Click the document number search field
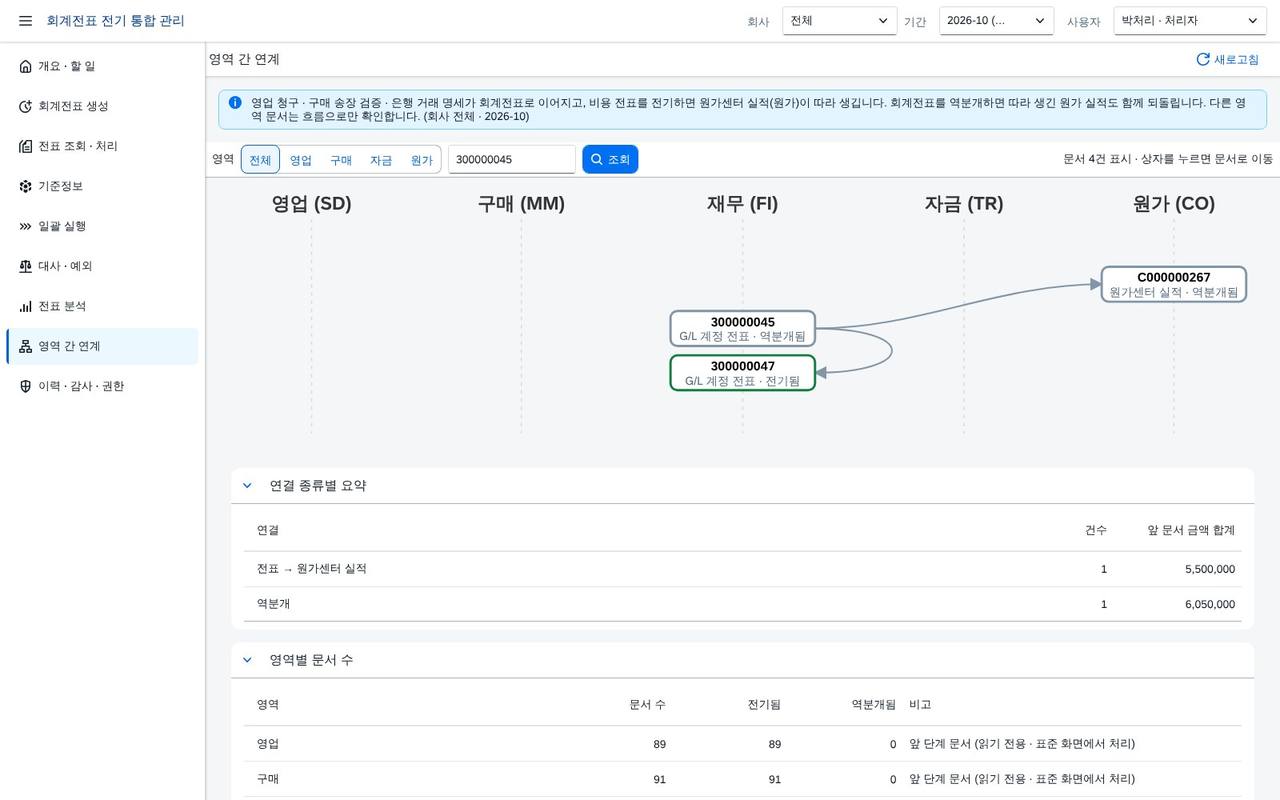1280x800 pixels. click(512, 160)
